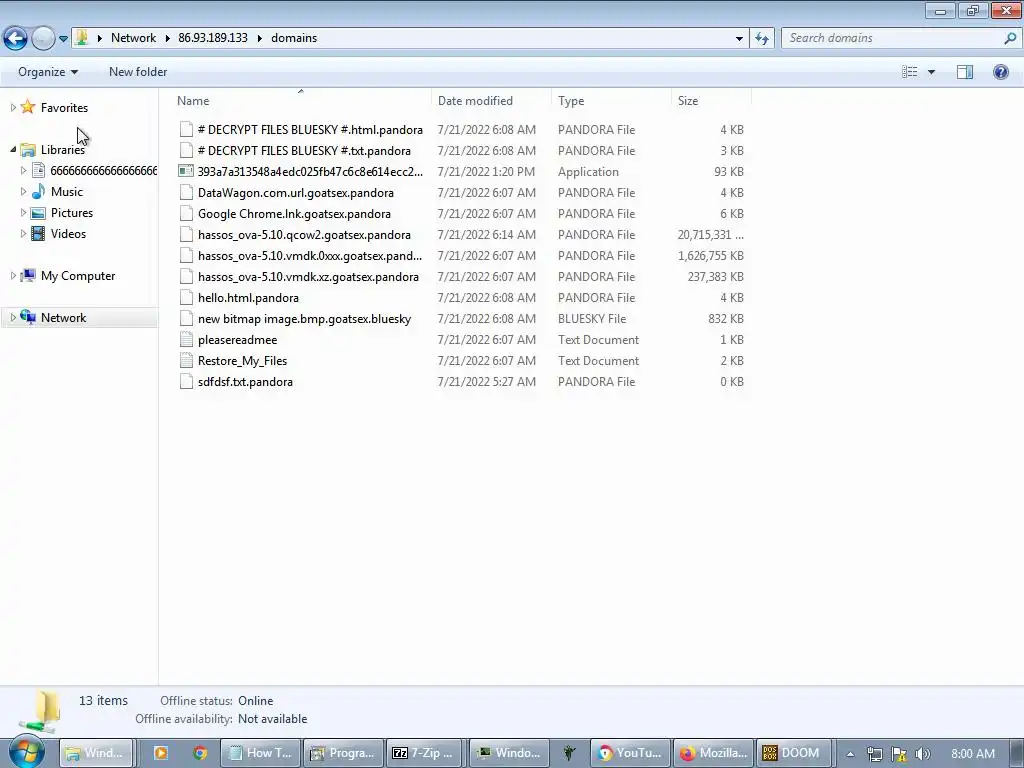Select new bitmap image.bmp.goatsex.bluesky file
The height and width of the screenshot is (768, 1024).
[x=304, y=319]
